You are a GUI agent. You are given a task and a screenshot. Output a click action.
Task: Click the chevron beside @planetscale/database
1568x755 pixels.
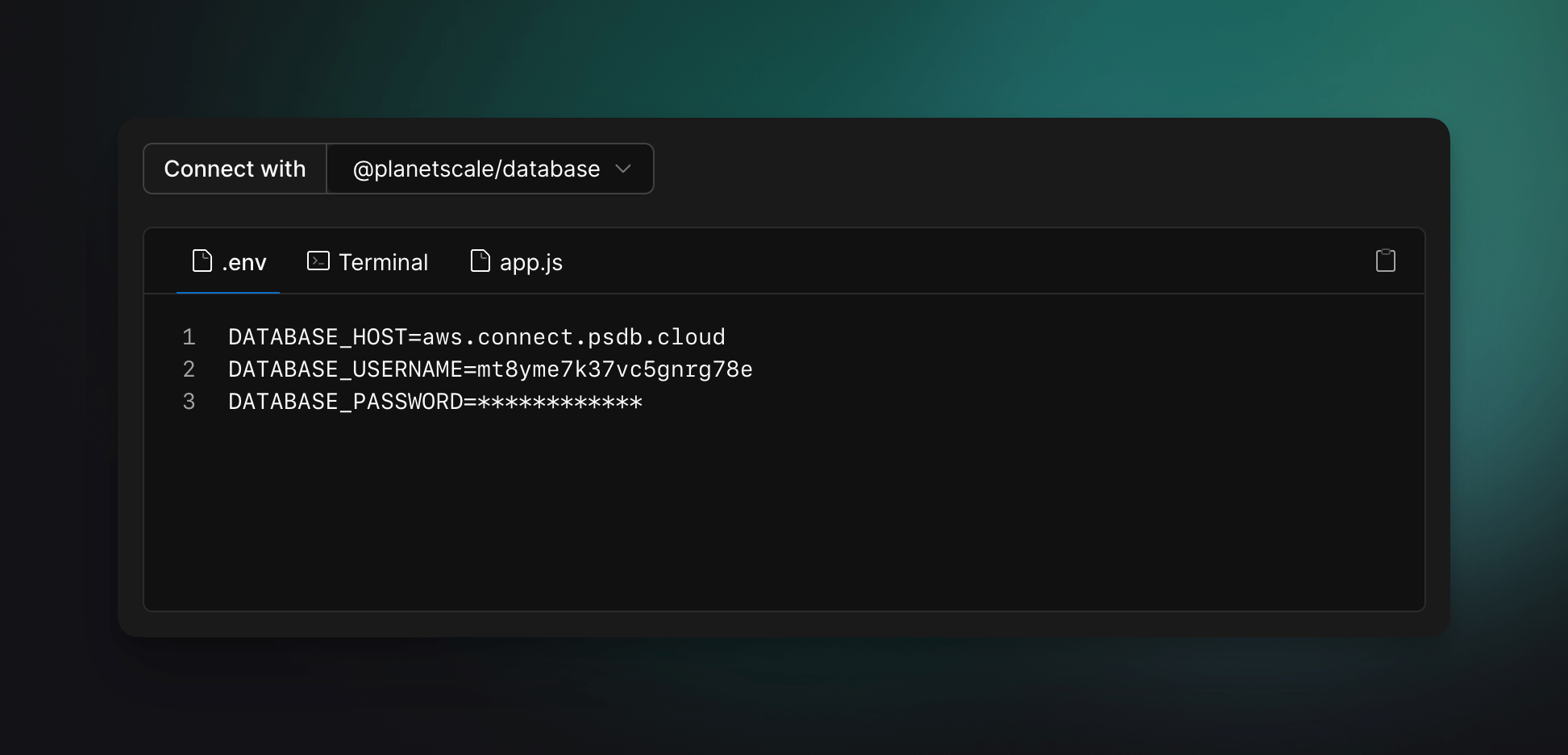625,169
